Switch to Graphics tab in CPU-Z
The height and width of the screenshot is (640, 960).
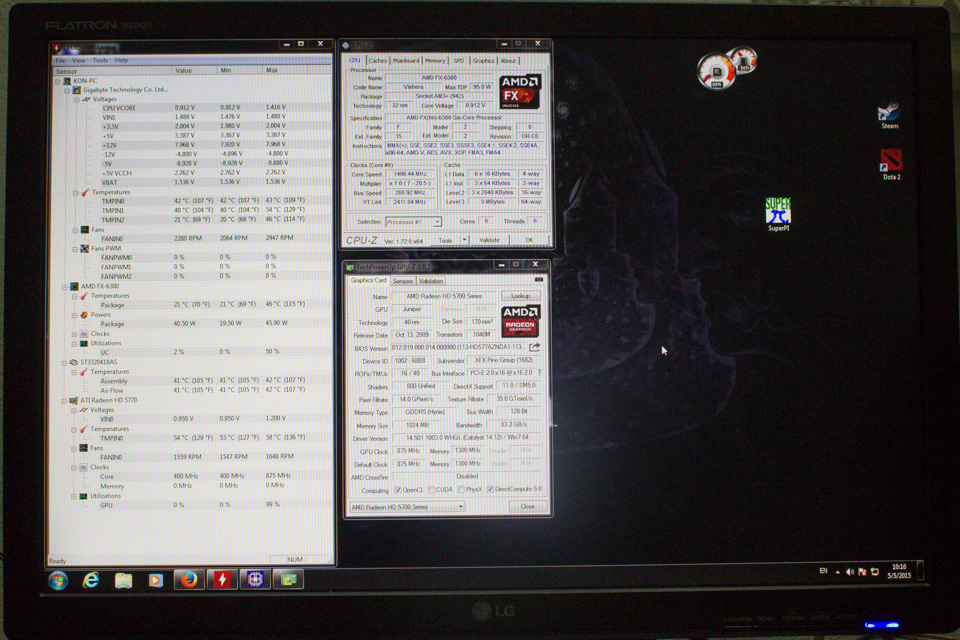tap(483, 61)
